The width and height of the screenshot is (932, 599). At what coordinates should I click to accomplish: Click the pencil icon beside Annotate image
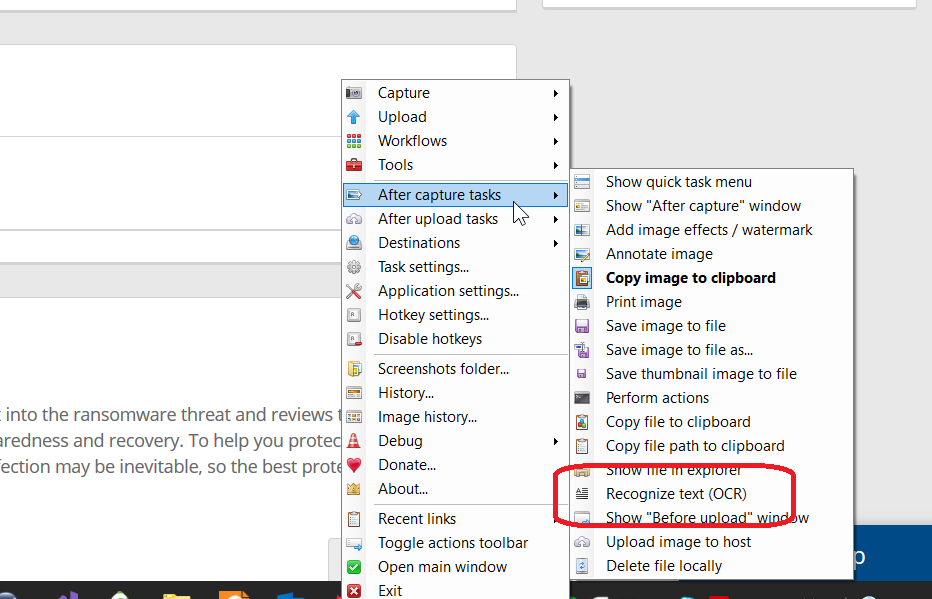pos(582,254)
